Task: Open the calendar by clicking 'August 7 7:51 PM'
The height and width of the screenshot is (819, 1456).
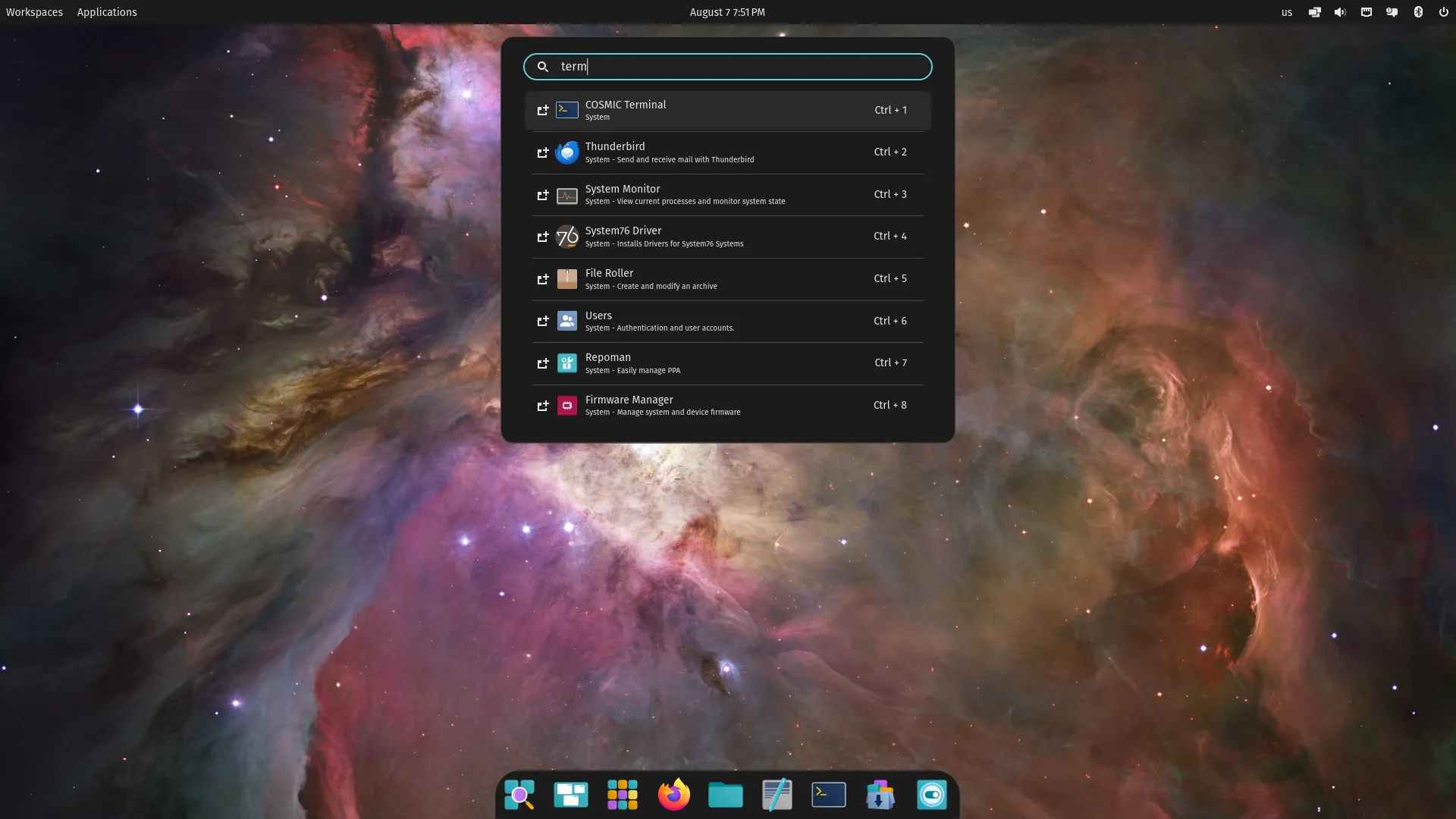Action: 727,12
